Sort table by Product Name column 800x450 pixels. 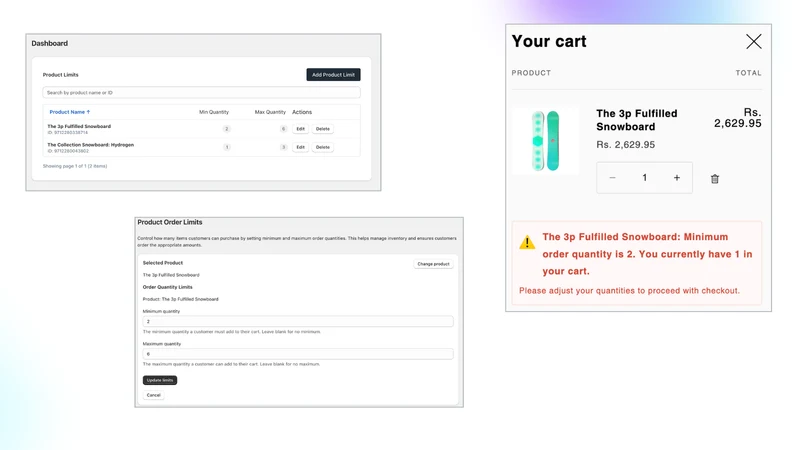(70, 112)
